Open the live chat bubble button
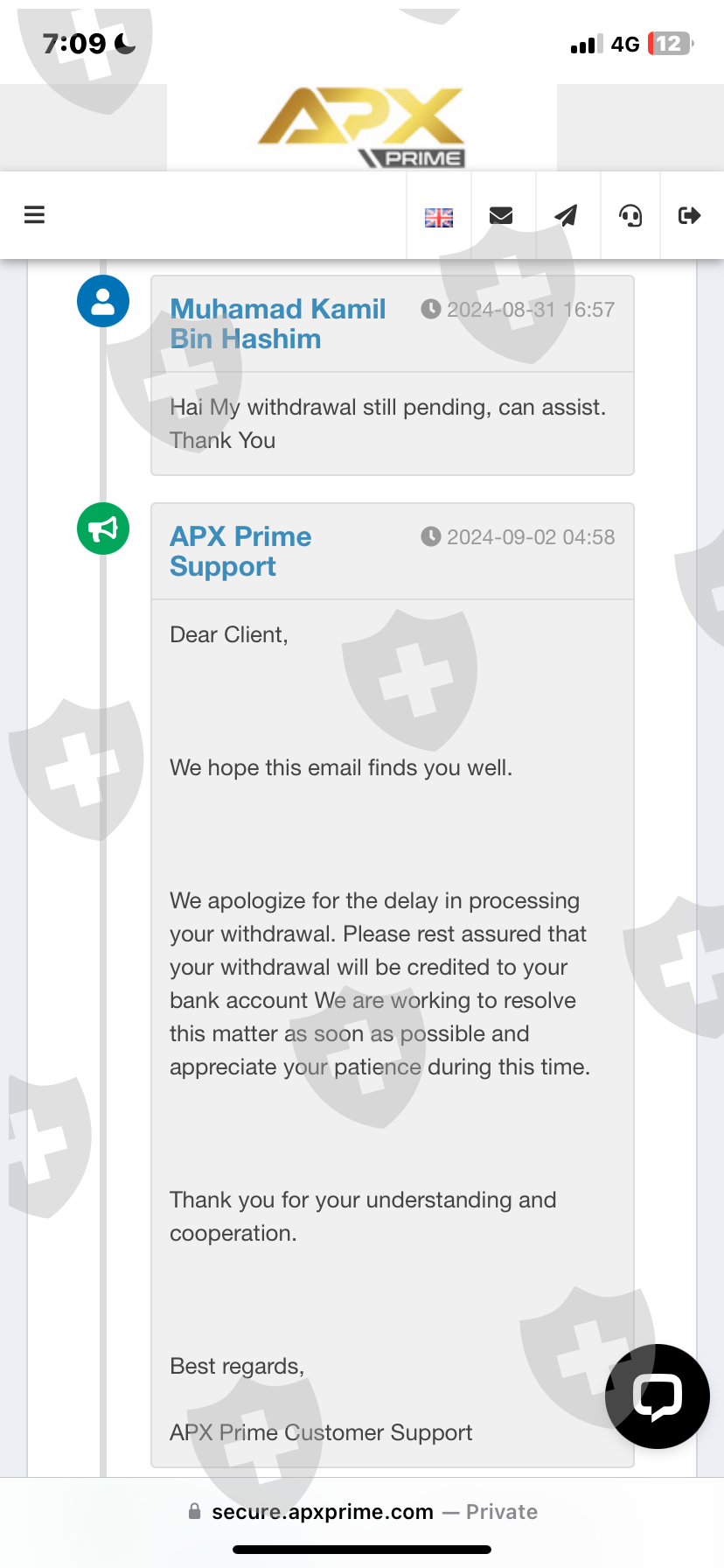 [657, 1396]
